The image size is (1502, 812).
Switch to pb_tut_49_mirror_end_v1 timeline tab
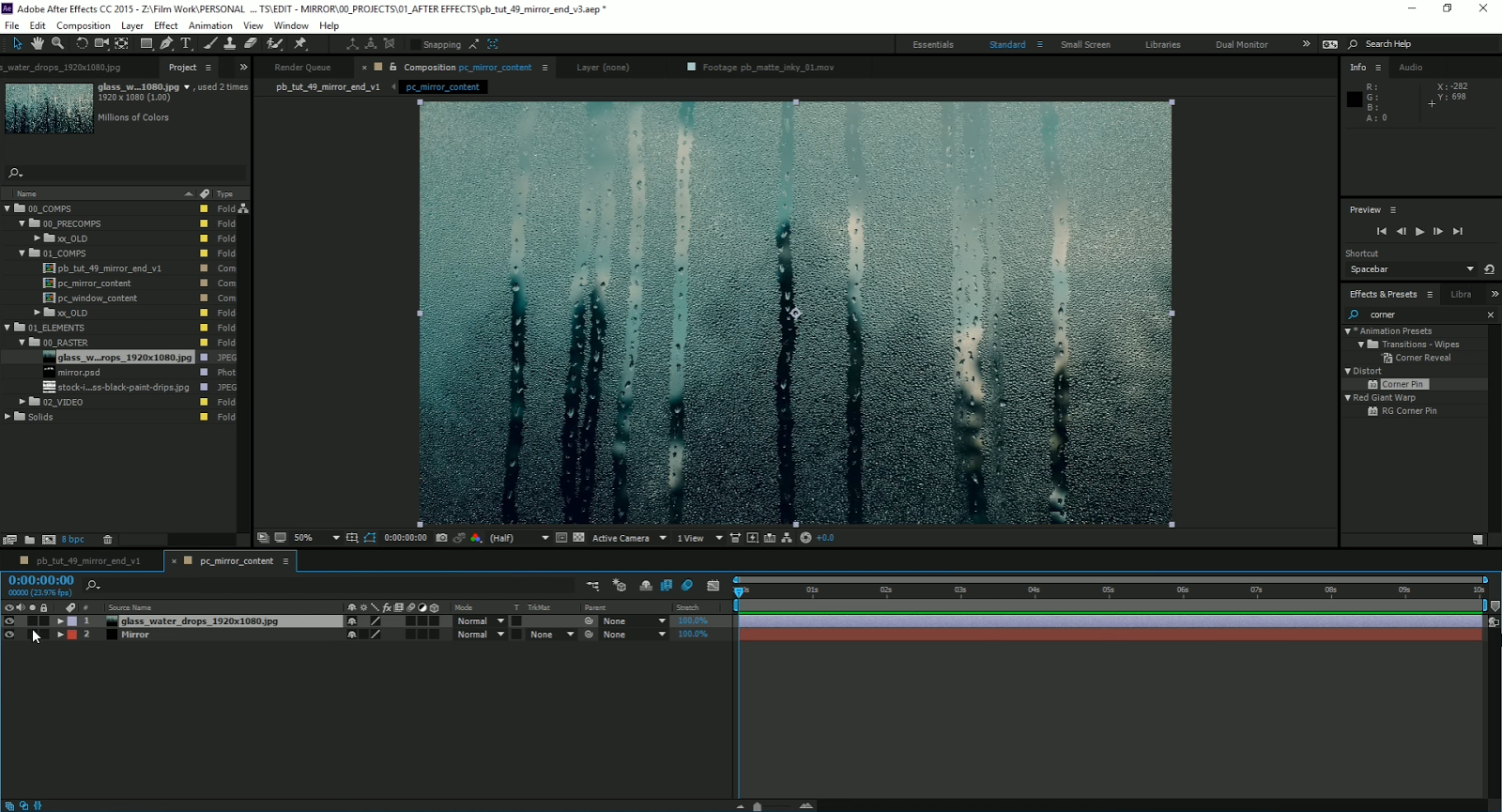(x=87, y=560)
